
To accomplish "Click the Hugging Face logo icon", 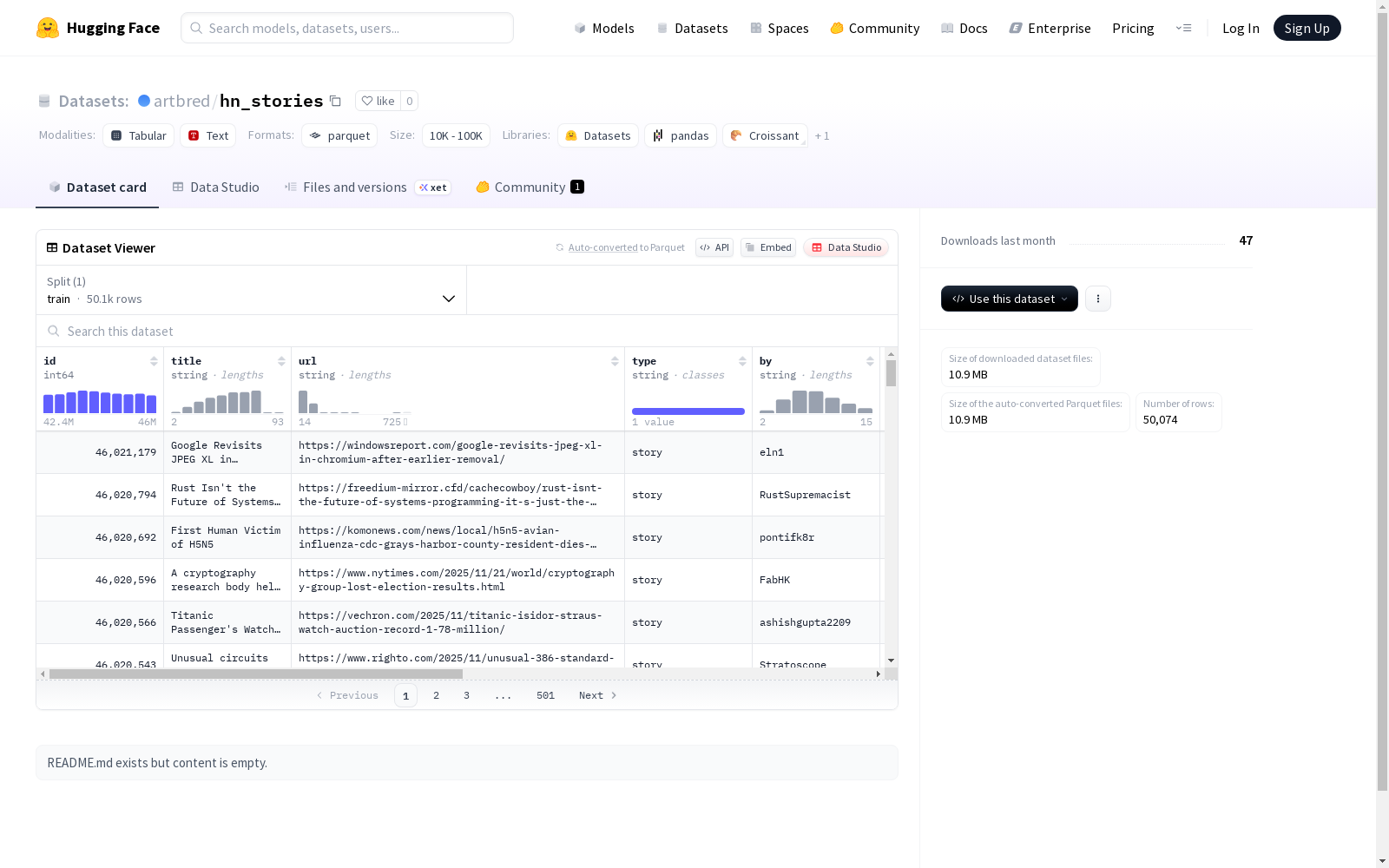I will [48, 28].
